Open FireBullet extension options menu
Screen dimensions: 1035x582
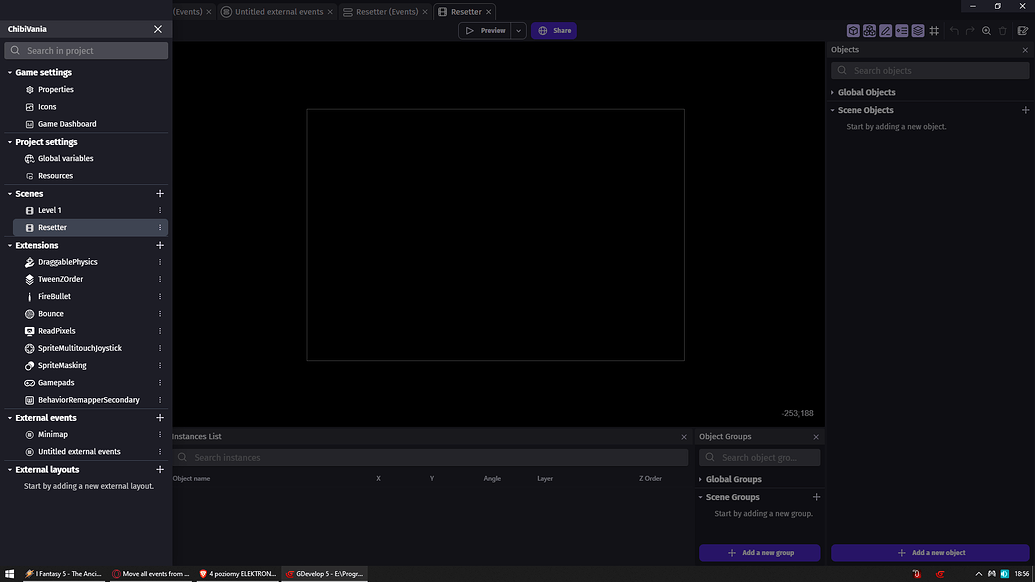point(160,297)
